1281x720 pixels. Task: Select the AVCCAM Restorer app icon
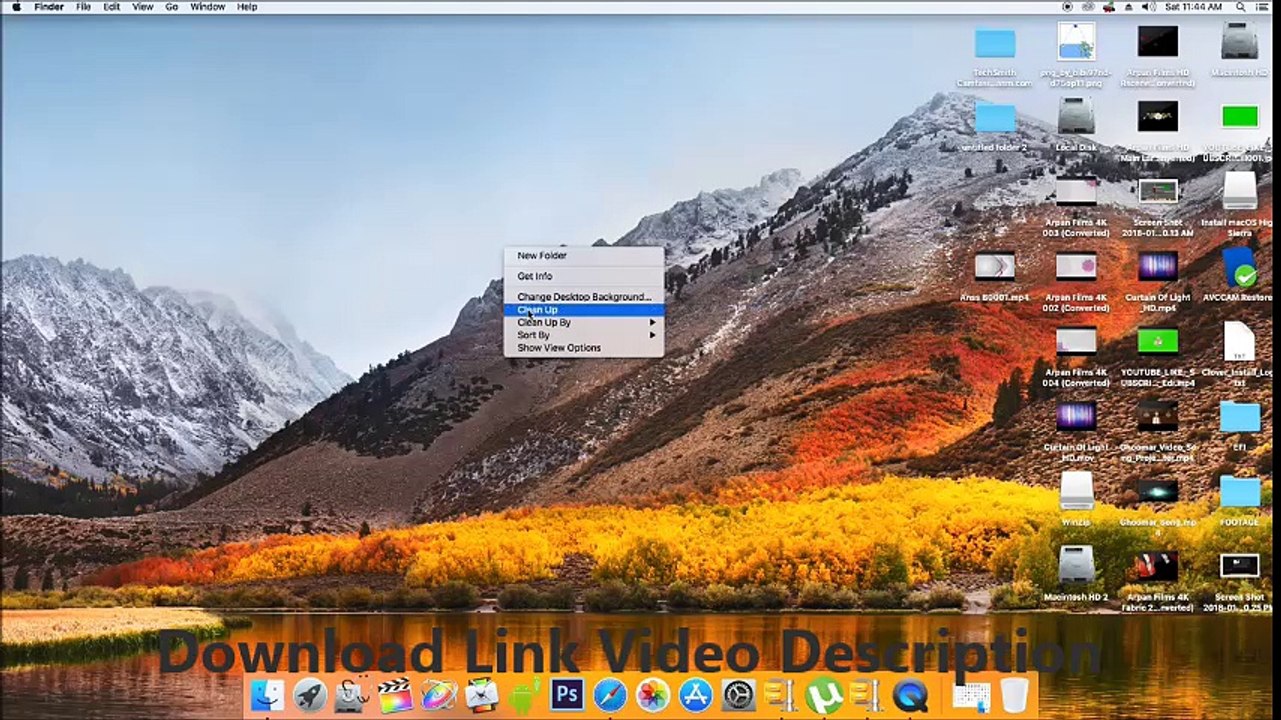click(x=1240, y=266)
